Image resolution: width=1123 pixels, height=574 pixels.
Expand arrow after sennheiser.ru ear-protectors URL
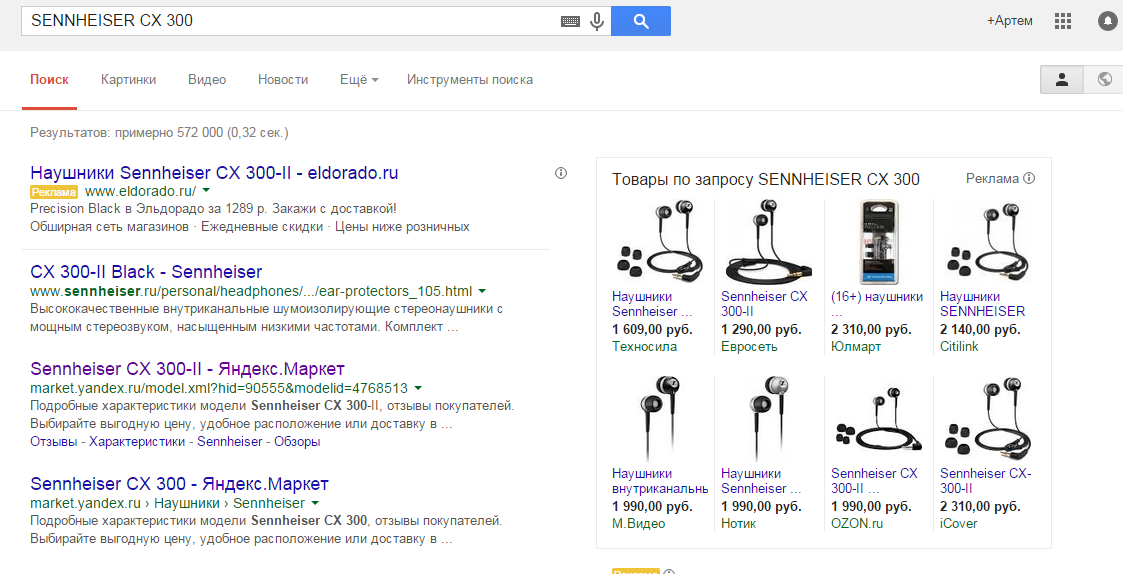tap(482, 292)
